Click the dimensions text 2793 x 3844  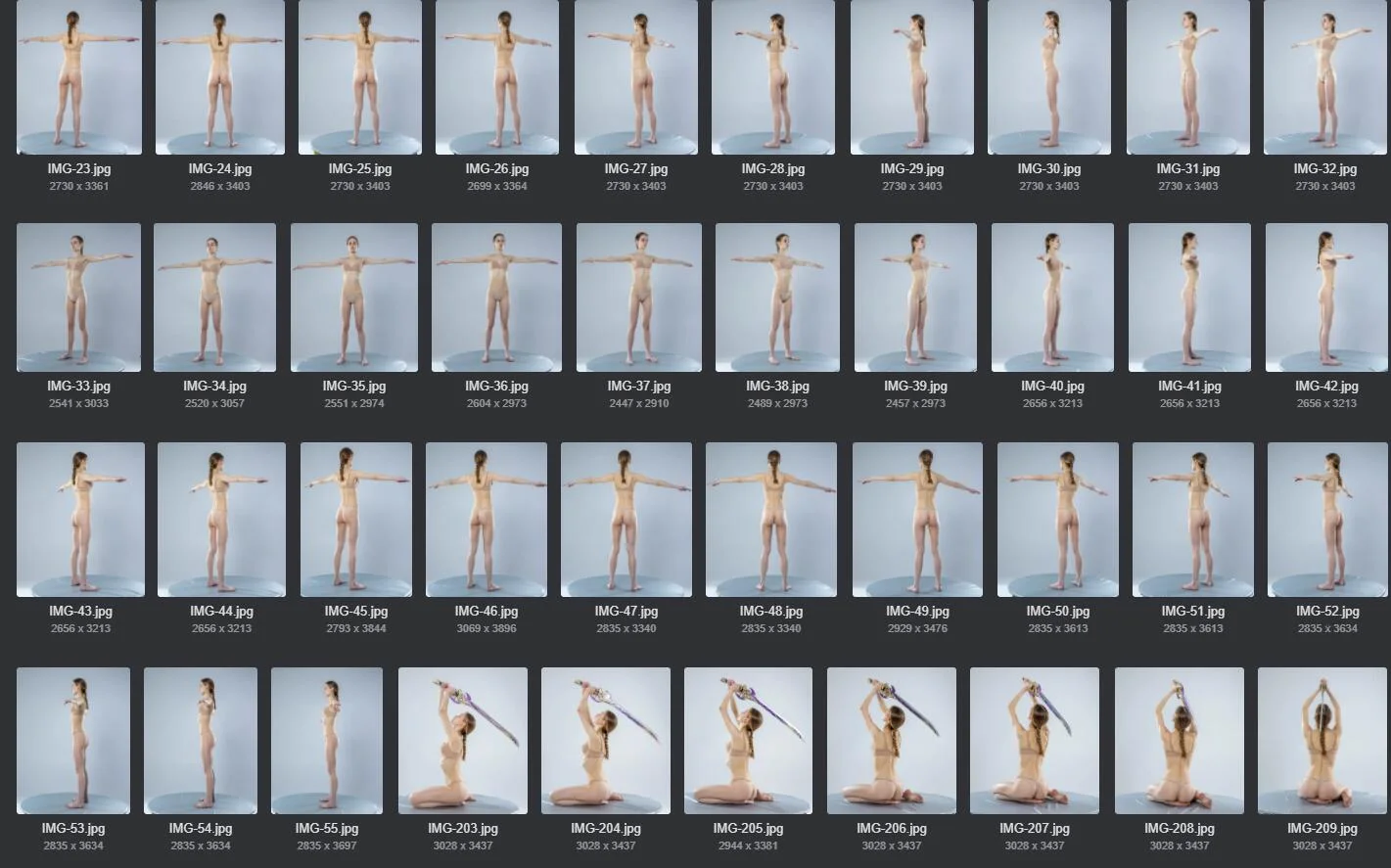point(356,628)
